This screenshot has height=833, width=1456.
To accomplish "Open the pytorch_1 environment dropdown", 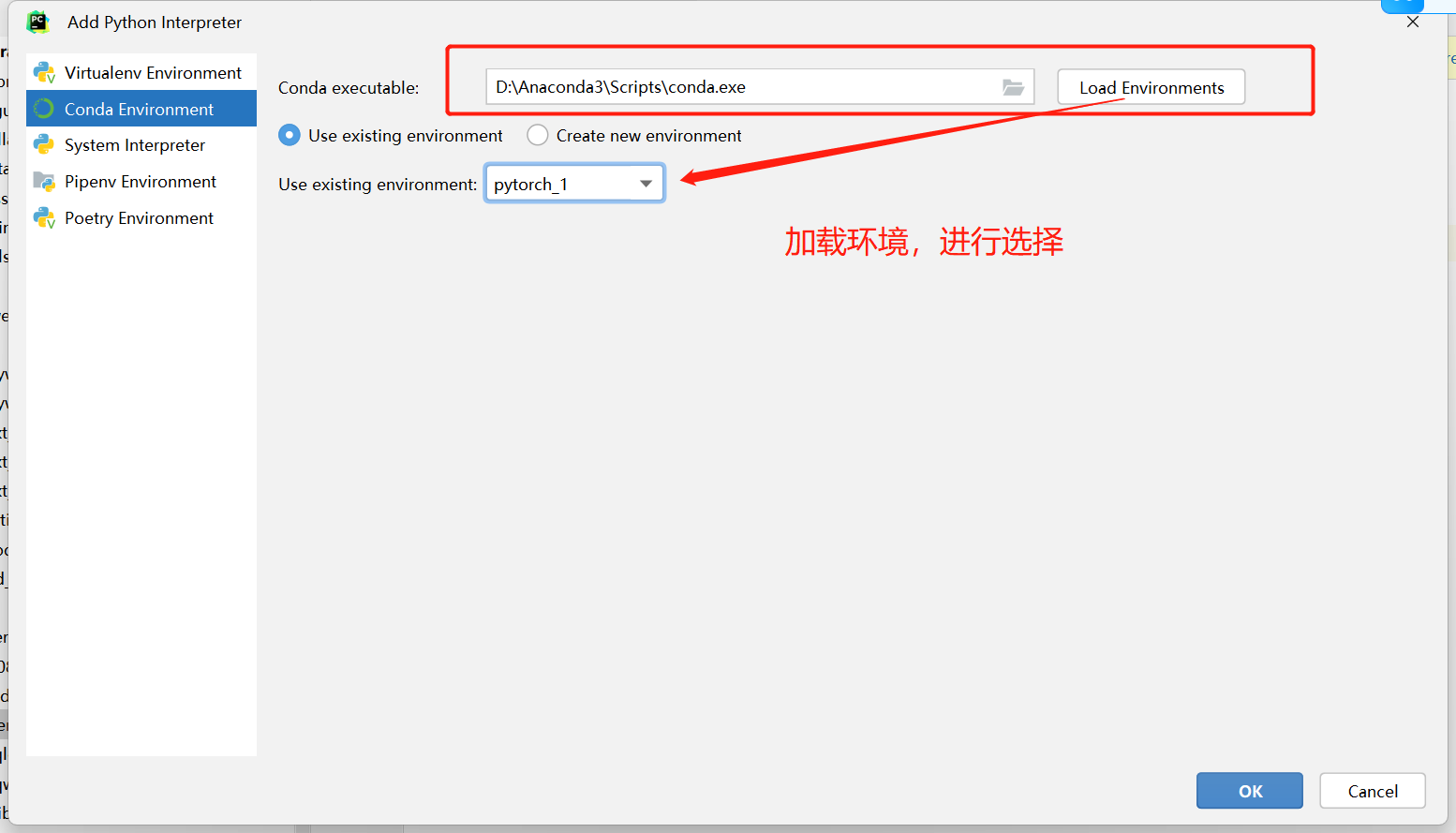I will [574, 184].
